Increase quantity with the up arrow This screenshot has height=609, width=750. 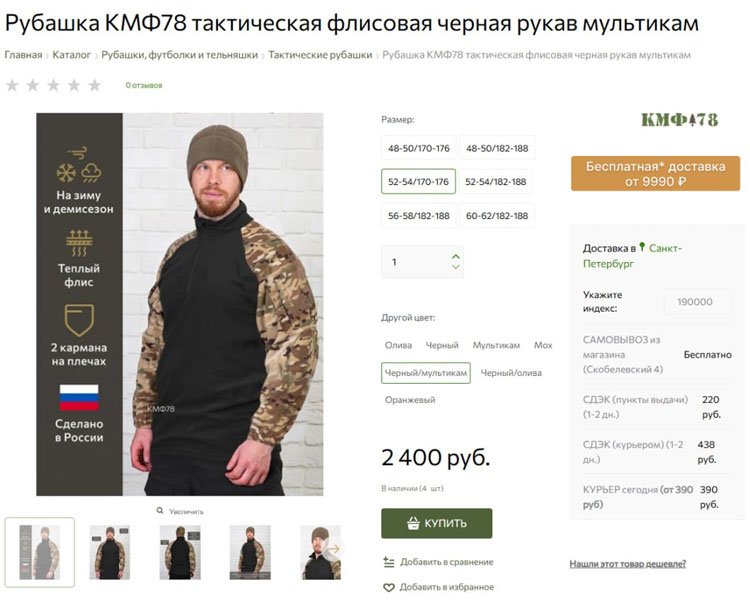[x=456, y=256]
